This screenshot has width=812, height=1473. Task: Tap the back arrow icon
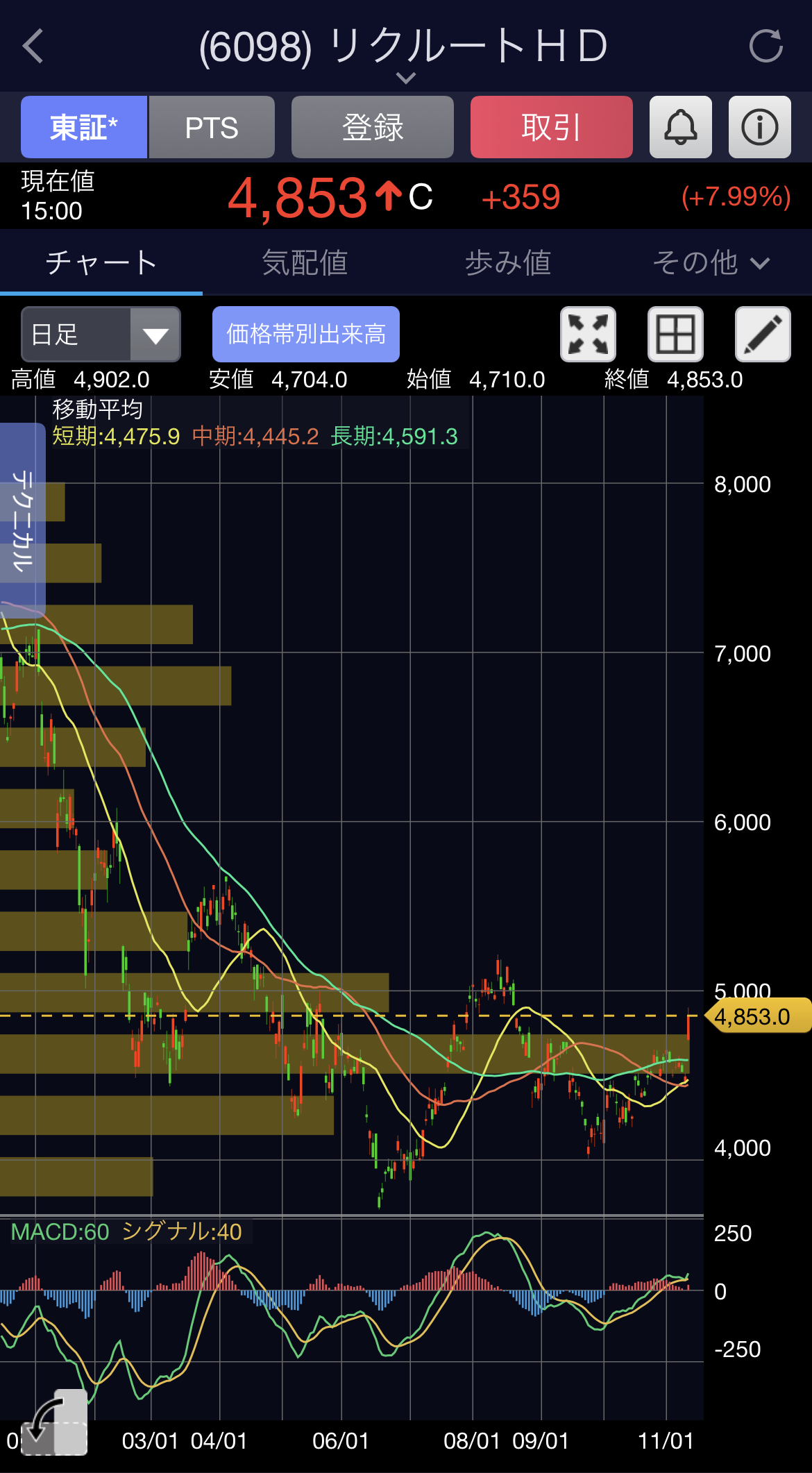(x=33, y=47)
